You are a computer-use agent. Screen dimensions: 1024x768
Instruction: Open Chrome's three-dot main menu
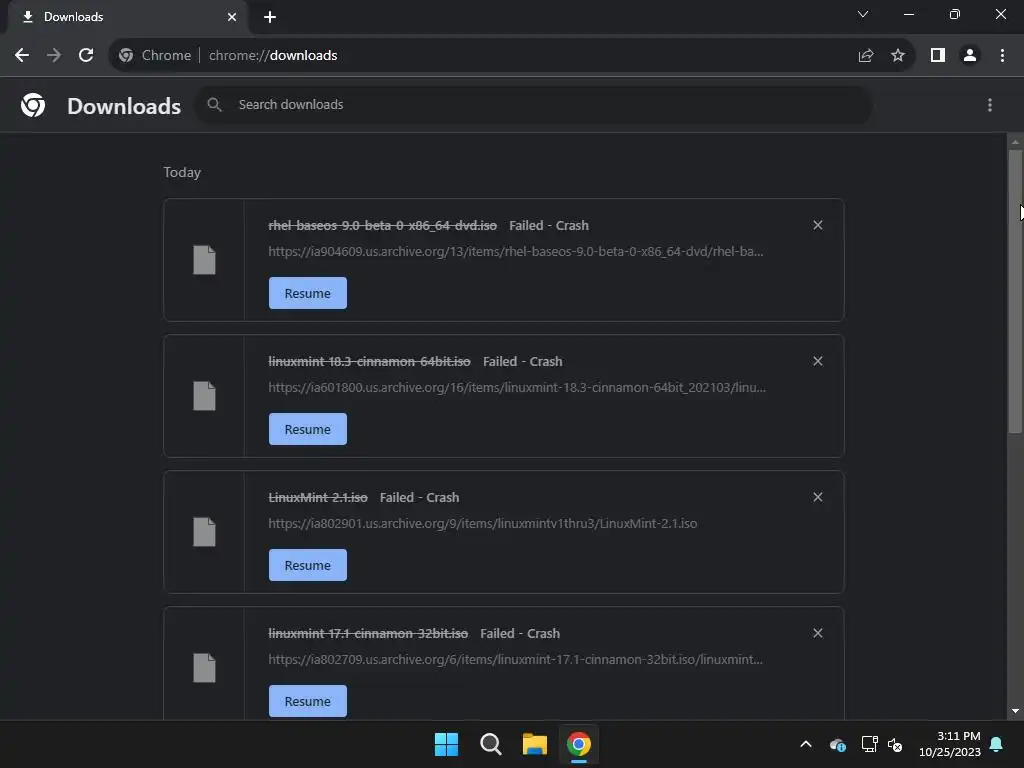coord(1002,56)
